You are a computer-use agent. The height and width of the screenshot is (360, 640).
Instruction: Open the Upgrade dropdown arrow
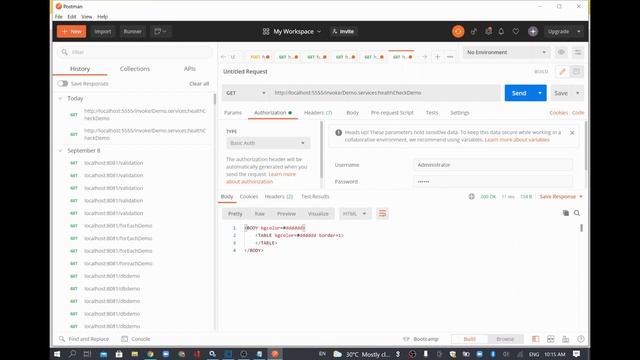[579, 31]
